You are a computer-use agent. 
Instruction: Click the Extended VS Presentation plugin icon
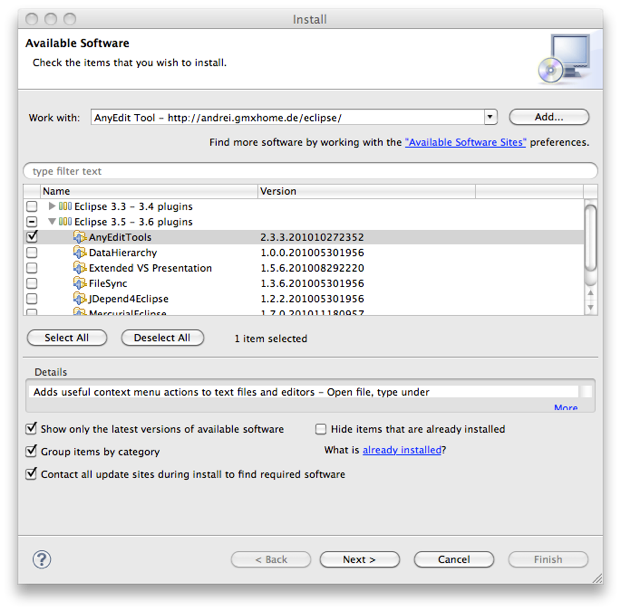[x=79, y=268]
